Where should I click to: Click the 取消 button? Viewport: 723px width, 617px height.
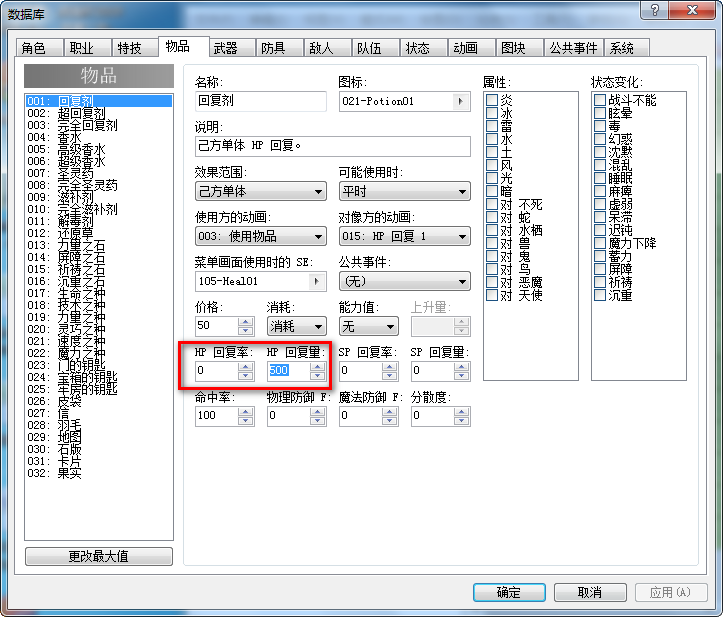point(590,592)
